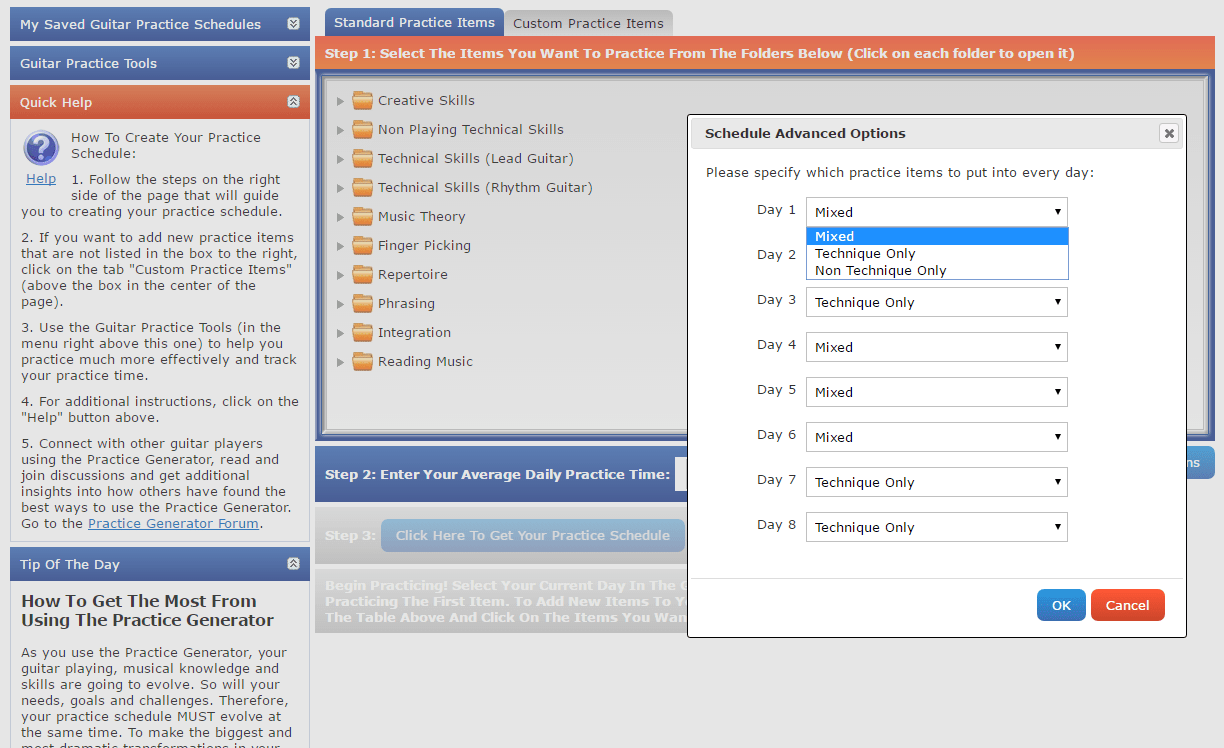Switch to Standard Practice Items tab
The height and width of the screenshot is (748, 1224).
(414, 22)
